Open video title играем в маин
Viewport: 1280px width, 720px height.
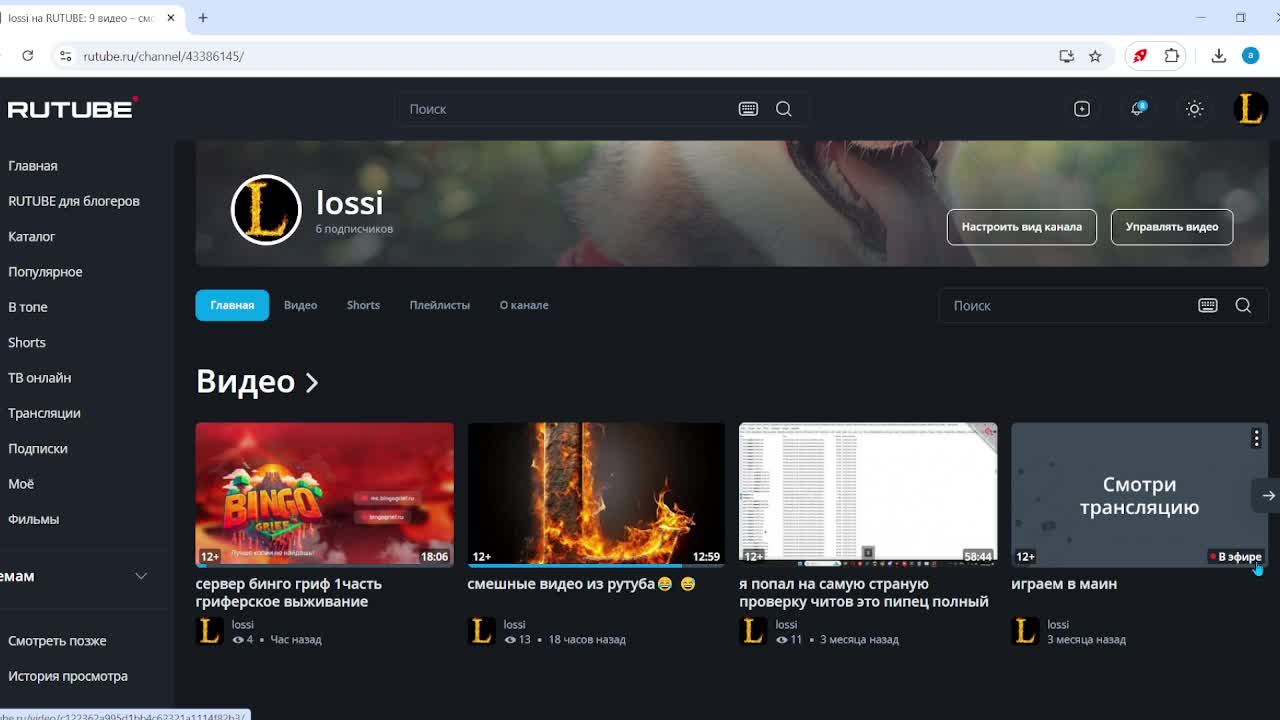click(1064, 584)
